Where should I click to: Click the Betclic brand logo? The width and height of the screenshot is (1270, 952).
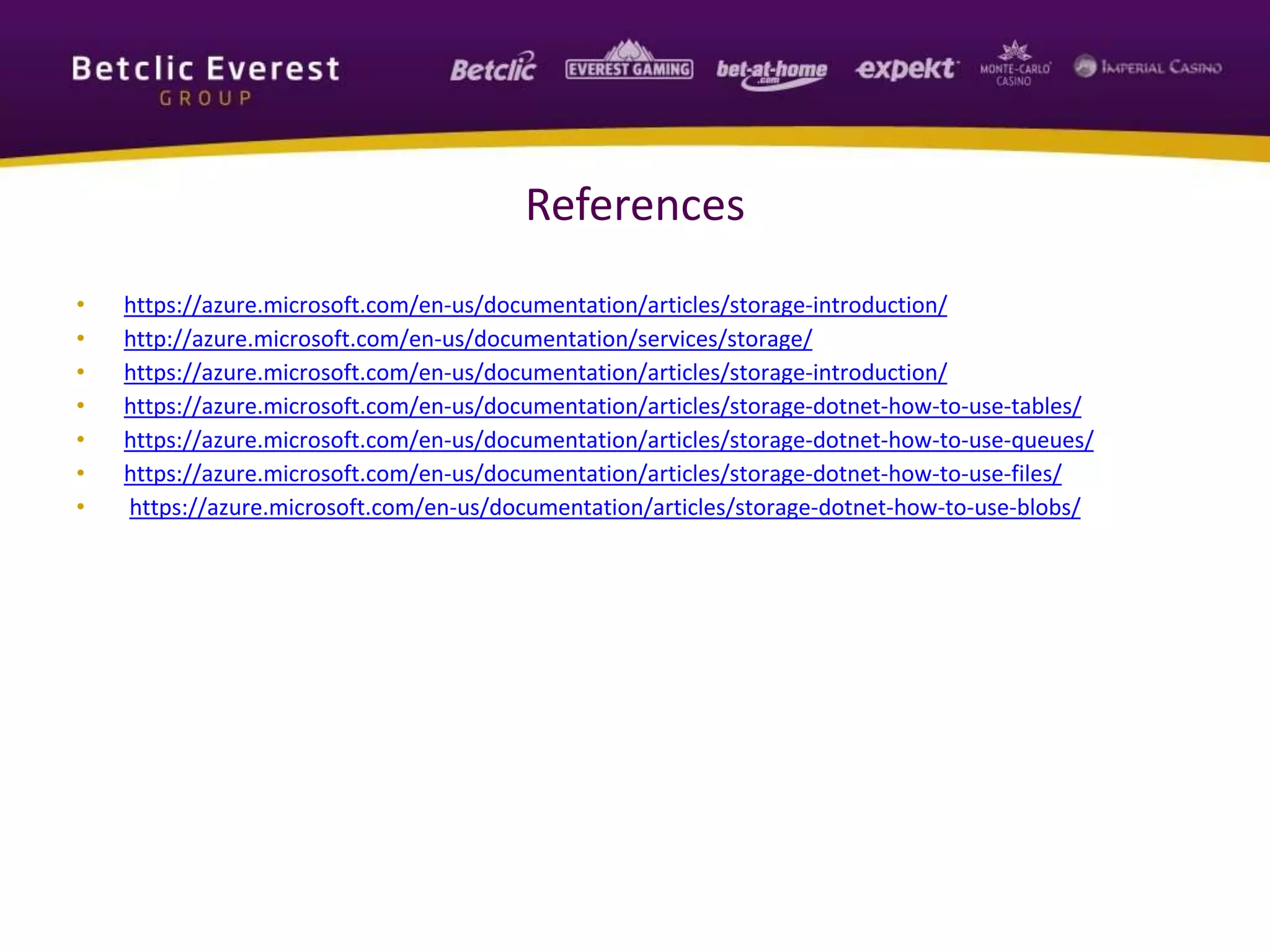[x=494, y=67]
